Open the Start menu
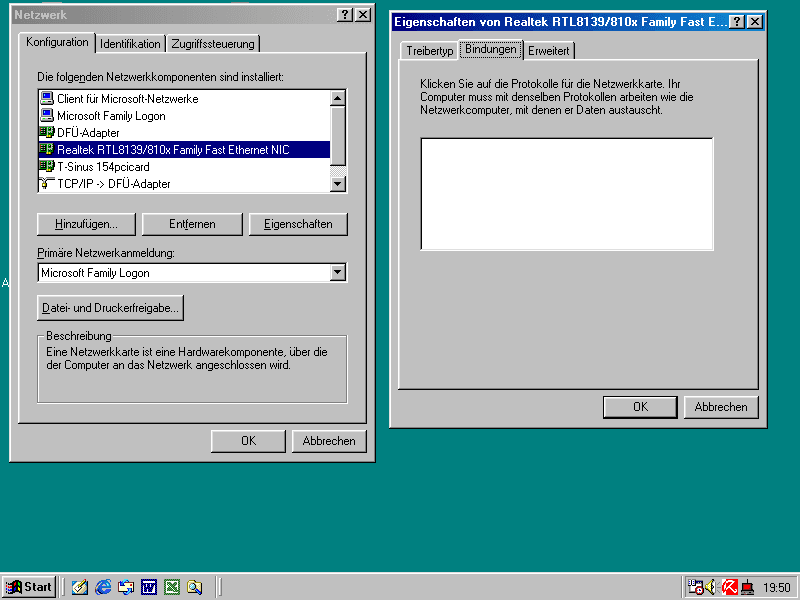Screen dimensions: 800x600 [x=30, y=587]
